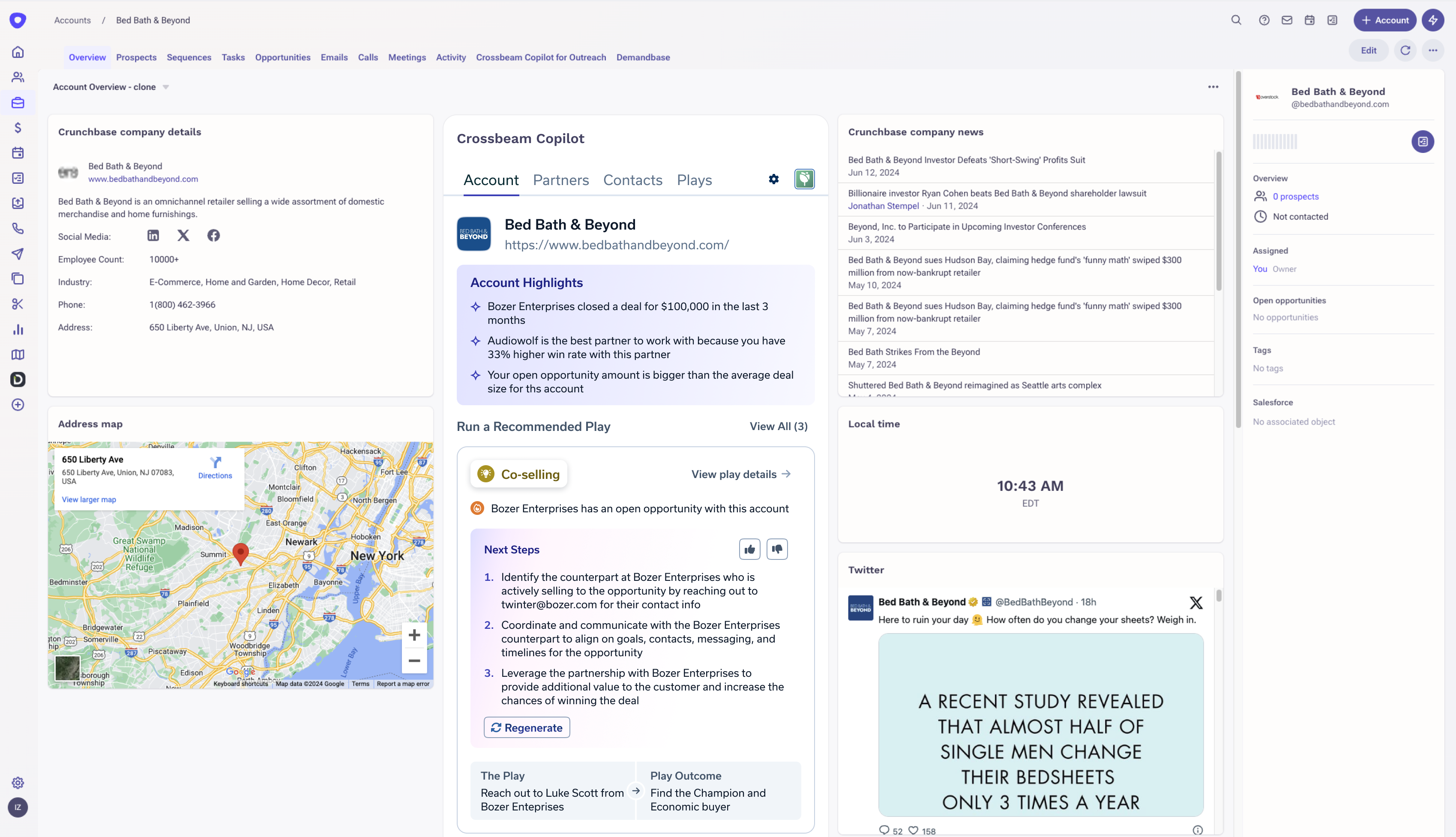Screen dimensions: 1456x837
Task: Switch to the Sequences tab
Action: coord(189,57)
